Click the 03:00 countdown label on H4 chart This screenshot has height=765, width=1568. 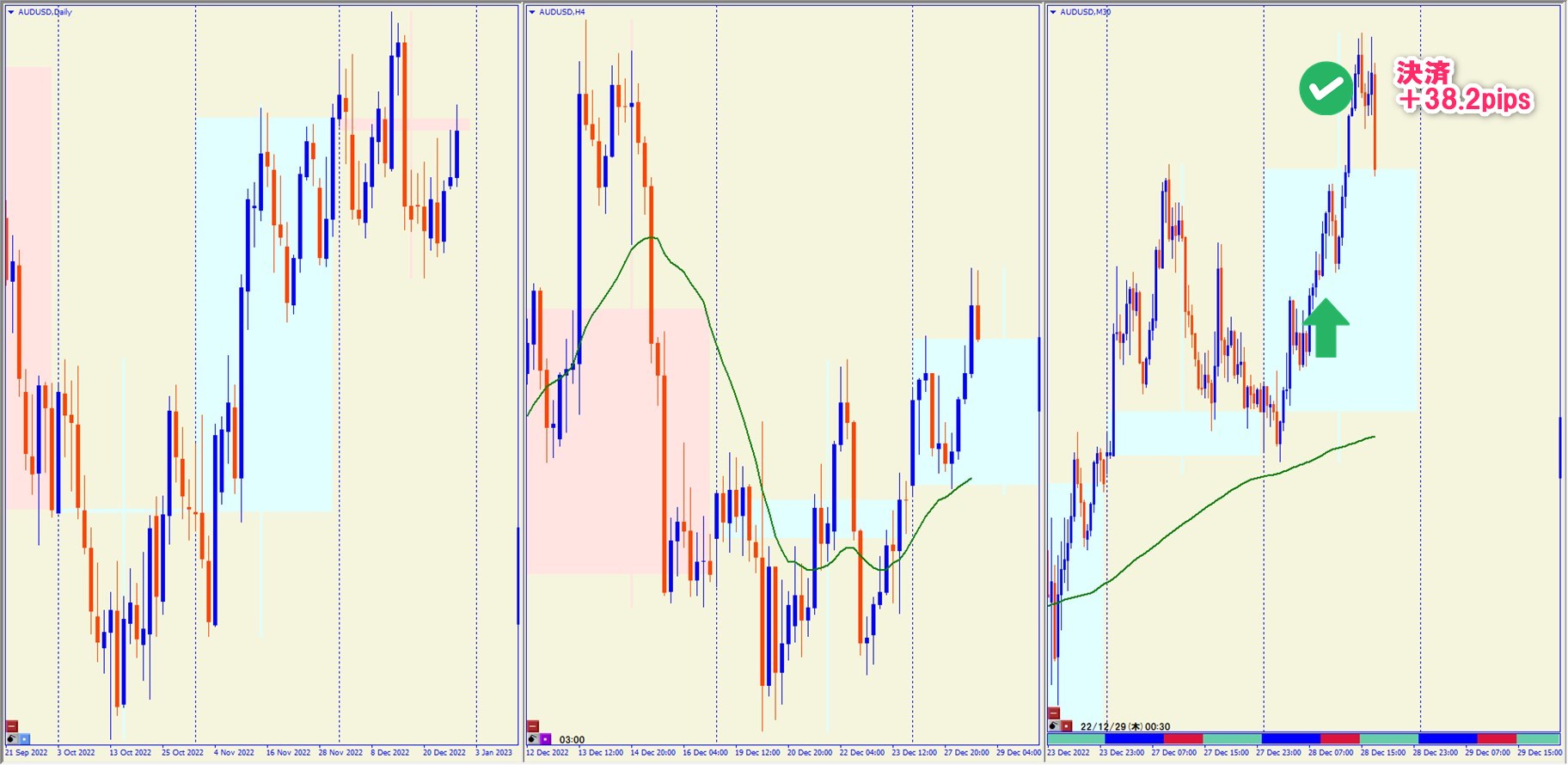pos(572,739)
